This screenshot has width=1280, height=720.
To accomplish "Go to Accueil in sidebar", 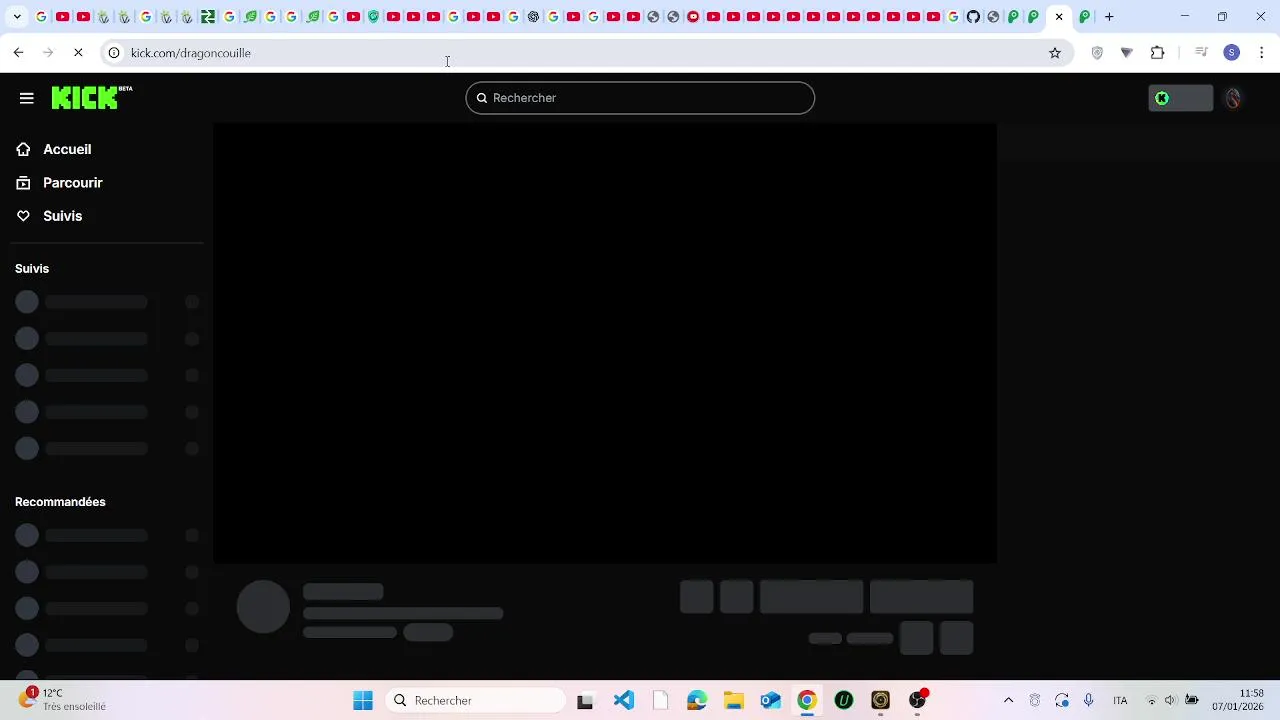I will (67, 149).
